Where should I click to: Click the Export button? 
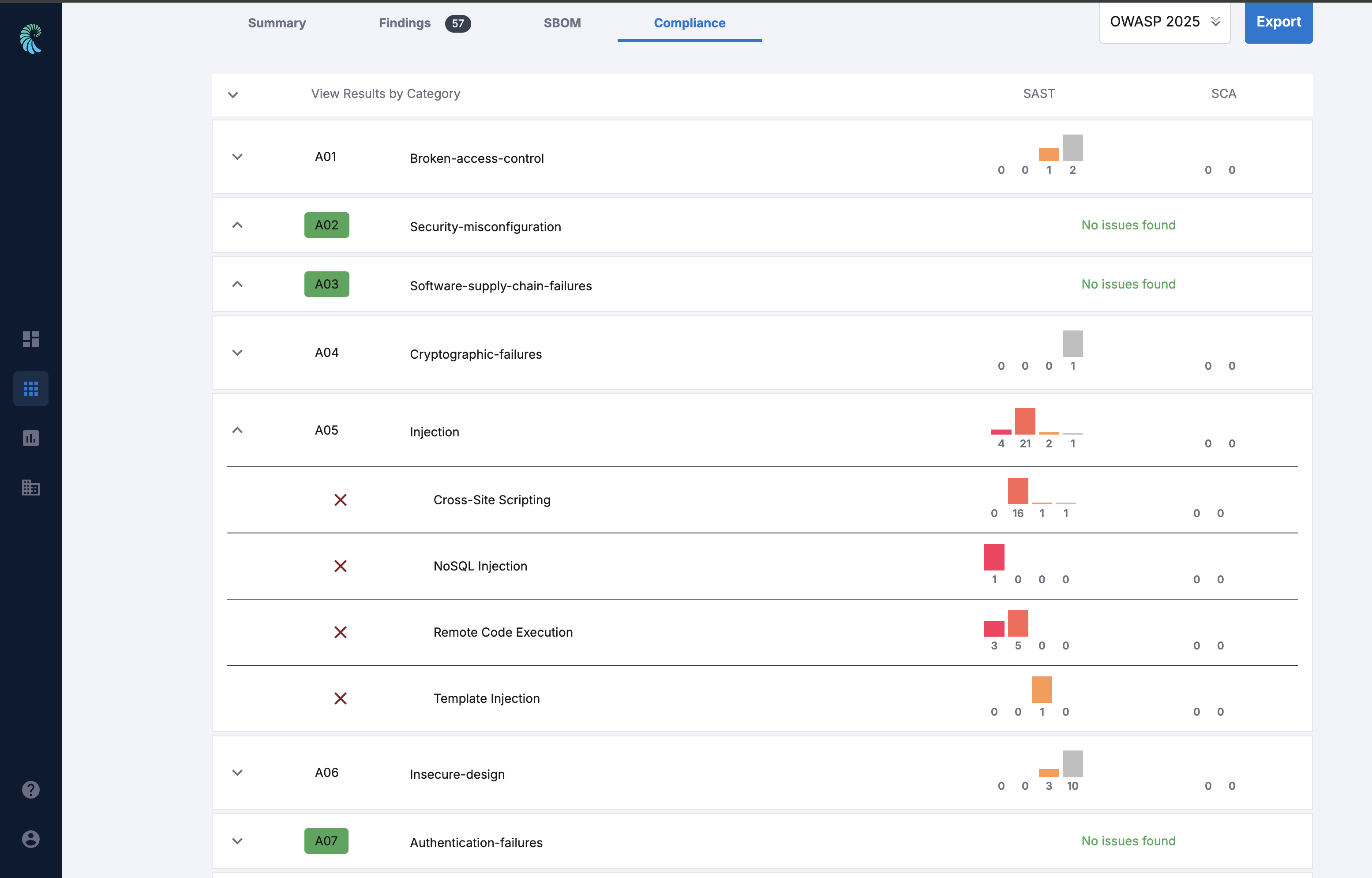point(1278,22)
